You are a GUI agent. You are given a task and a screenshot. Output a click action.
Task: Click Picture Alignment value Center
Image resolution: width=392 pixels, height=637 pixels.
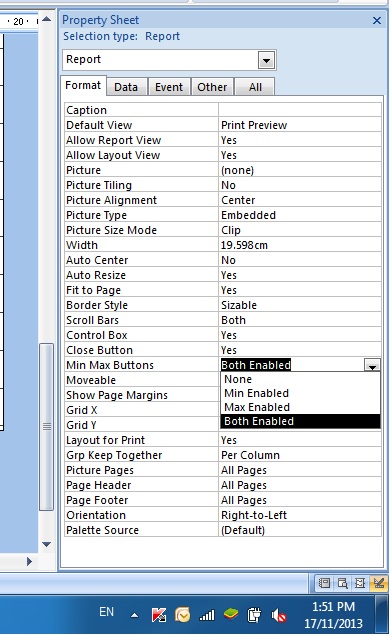point(300,200)
